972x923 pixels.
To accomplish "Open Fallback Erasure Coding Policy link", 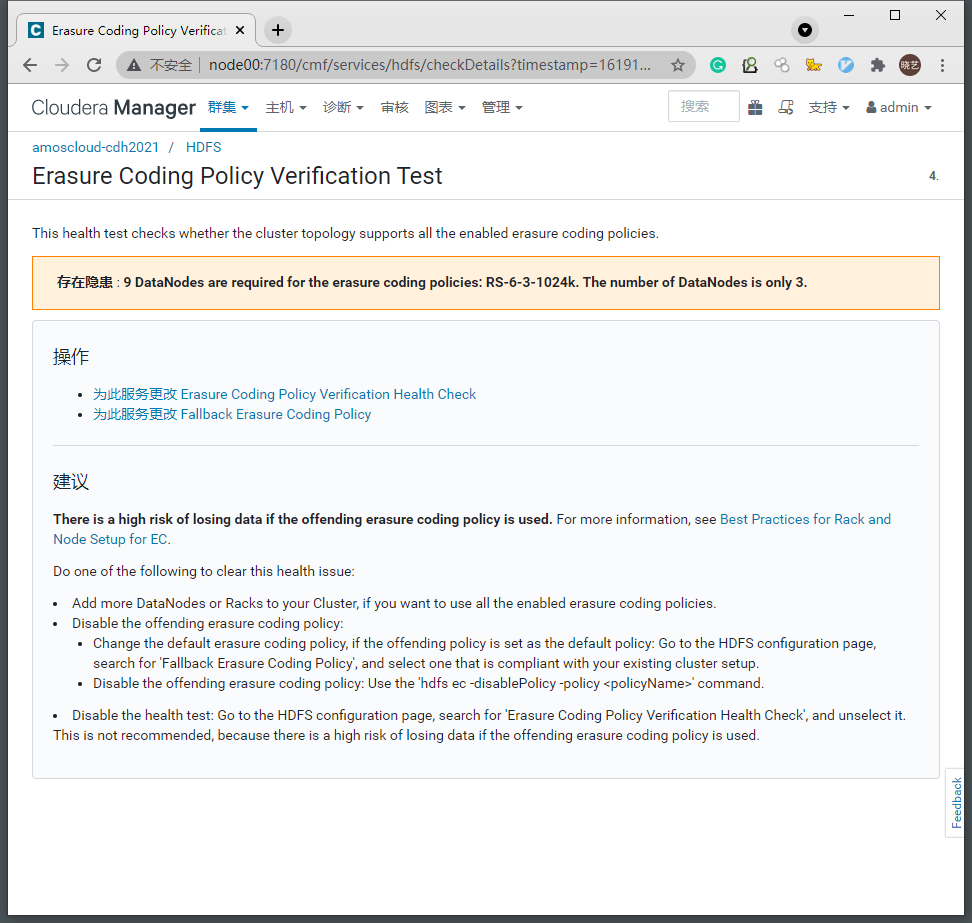I will point(232,414).
